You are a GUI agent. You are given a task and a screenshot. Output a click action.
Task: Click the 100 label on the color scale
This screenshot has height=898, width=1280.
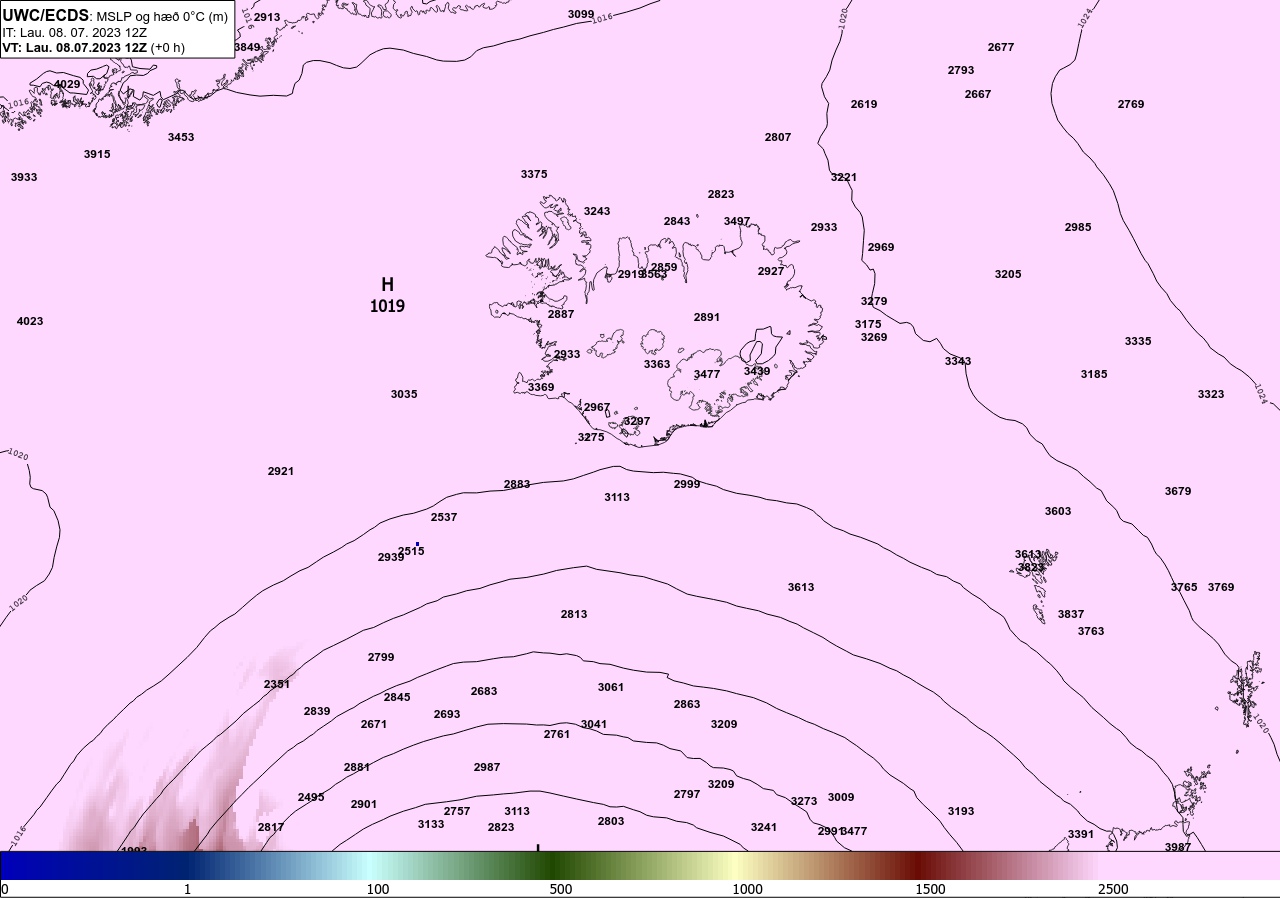pos(378,889)
